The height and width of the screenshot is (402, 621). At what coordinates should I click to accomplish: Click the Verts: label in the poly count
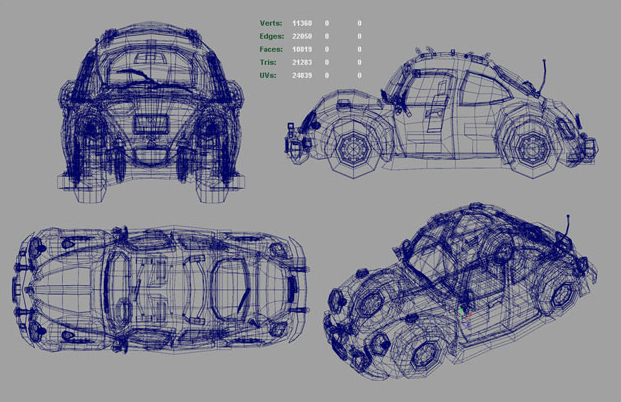coord(271,23)
